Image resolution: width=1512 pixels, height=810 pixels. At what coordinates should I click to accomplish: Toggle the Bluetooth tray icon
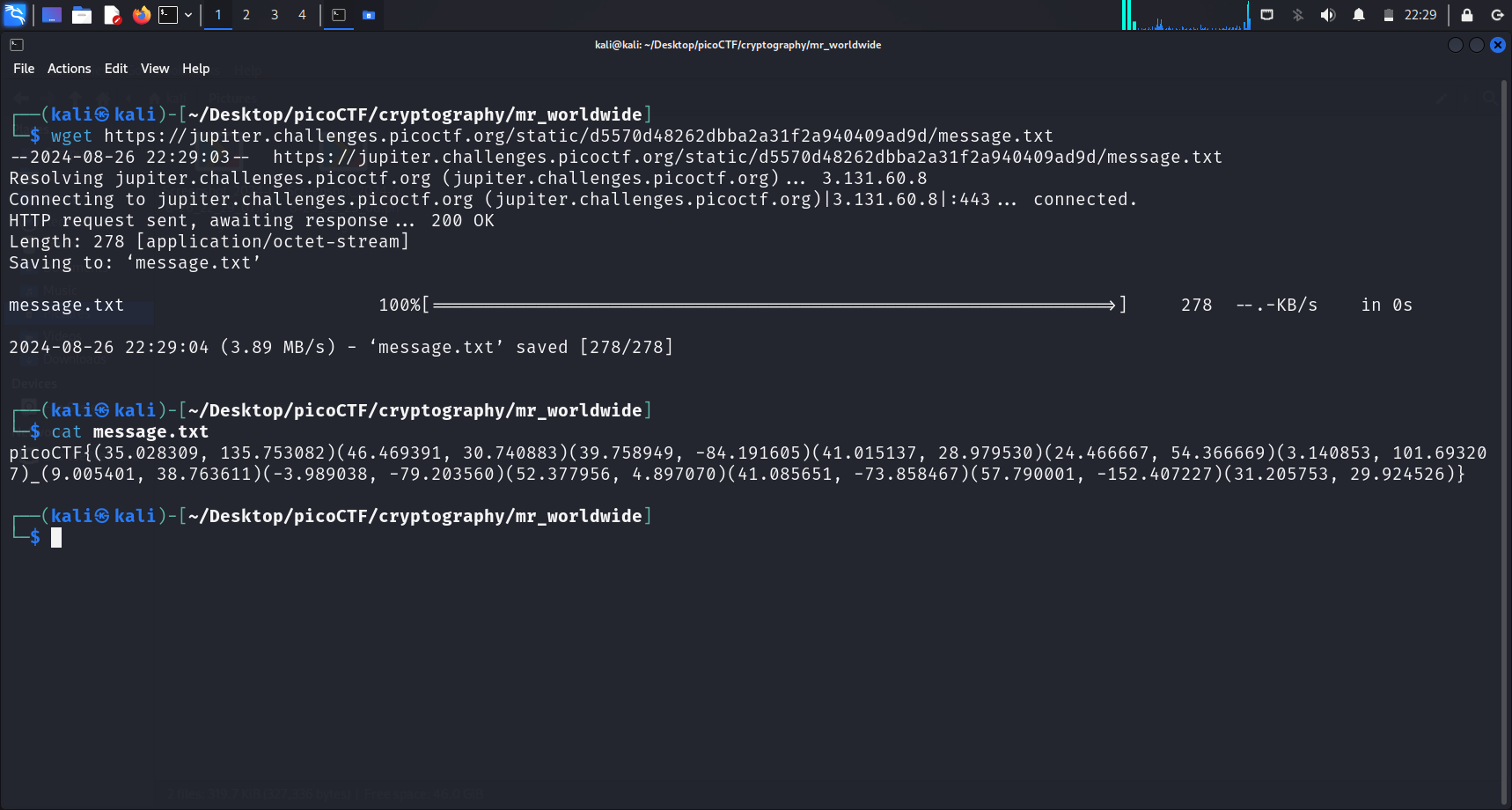(1298, 15)
